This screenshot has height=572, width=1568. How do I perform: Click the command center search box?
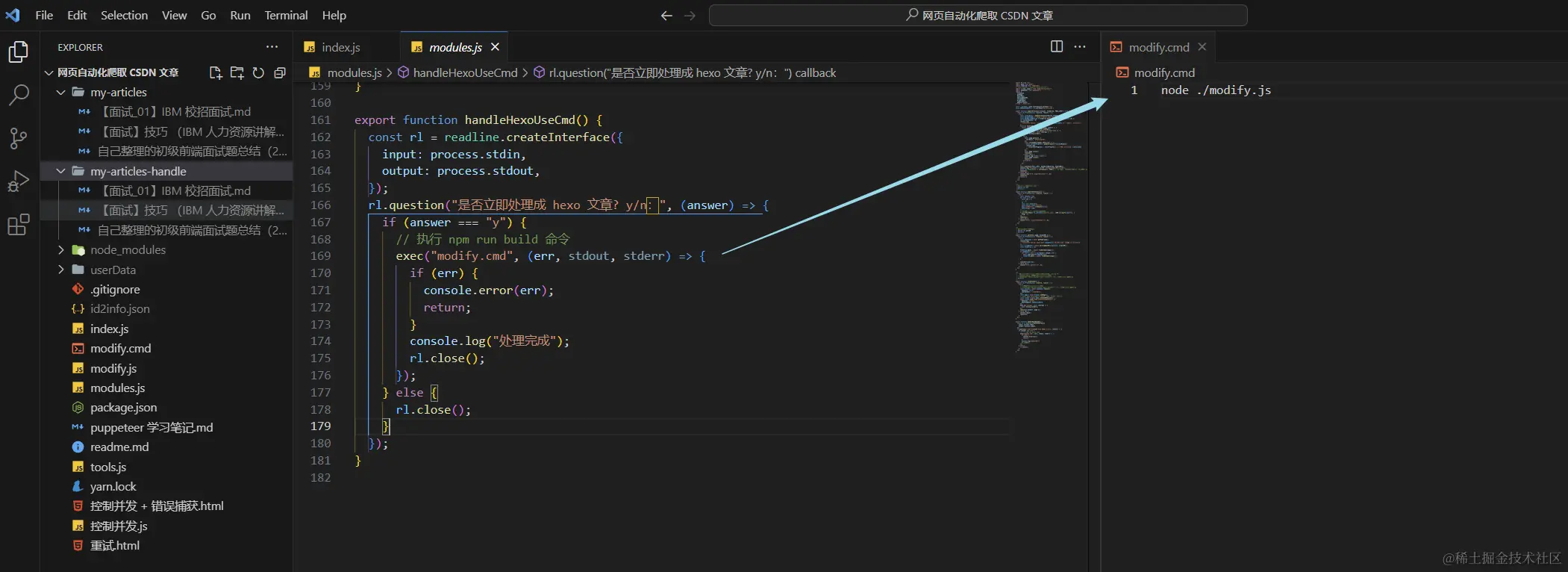coord(978,15)
